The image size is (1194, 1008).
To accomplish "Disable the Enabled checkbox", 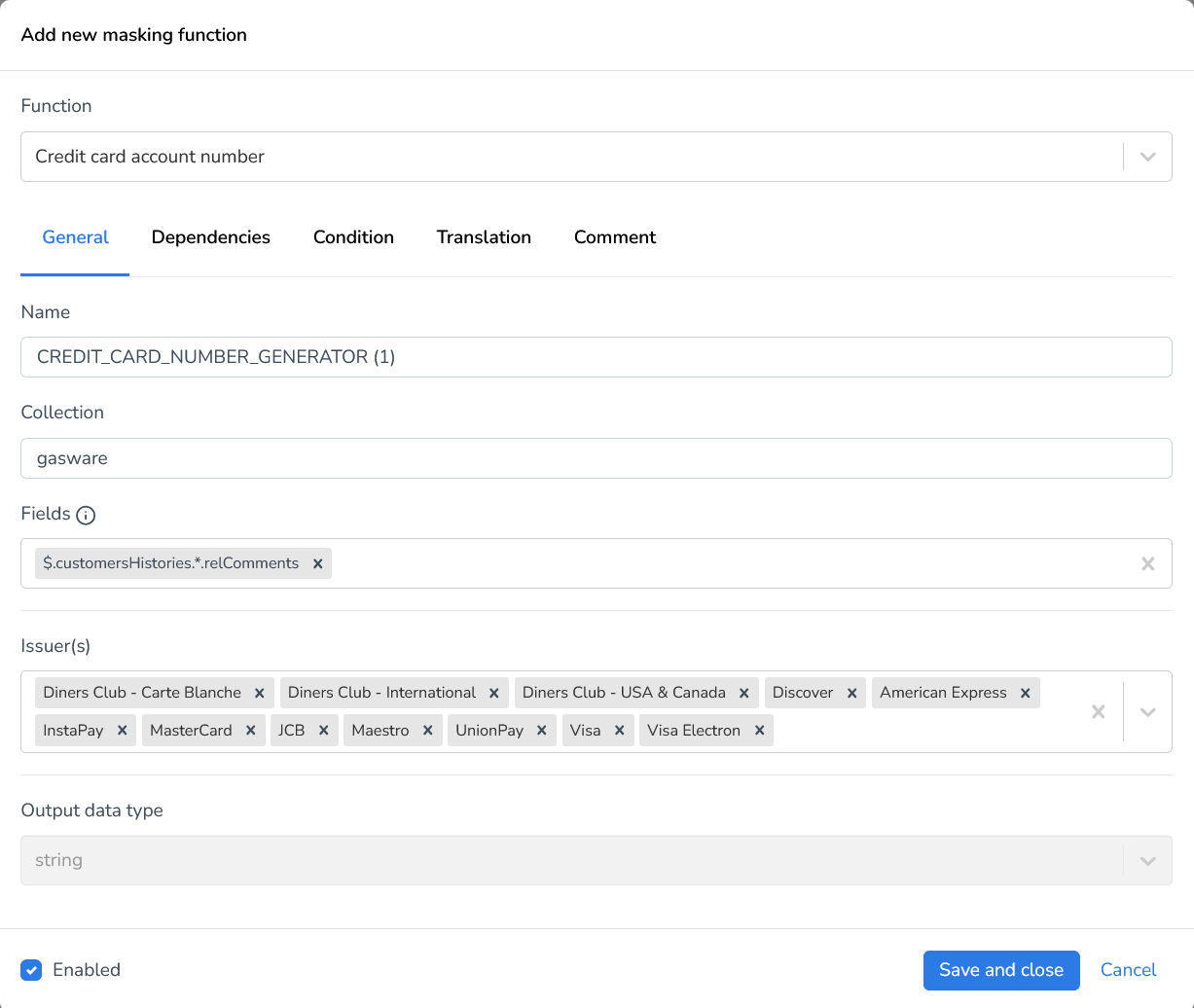I will (x=31, y=970).
